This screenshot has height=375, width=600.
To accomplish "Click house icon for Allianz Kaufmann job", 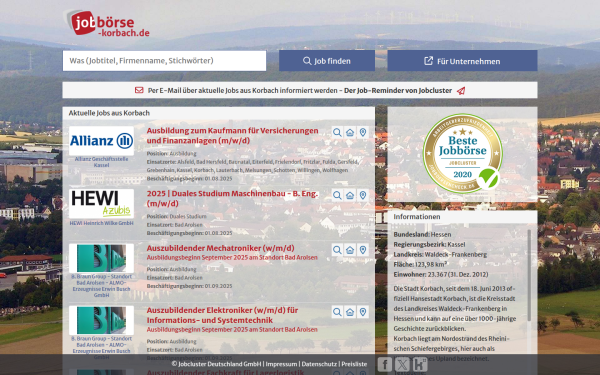I will point(350,132).
